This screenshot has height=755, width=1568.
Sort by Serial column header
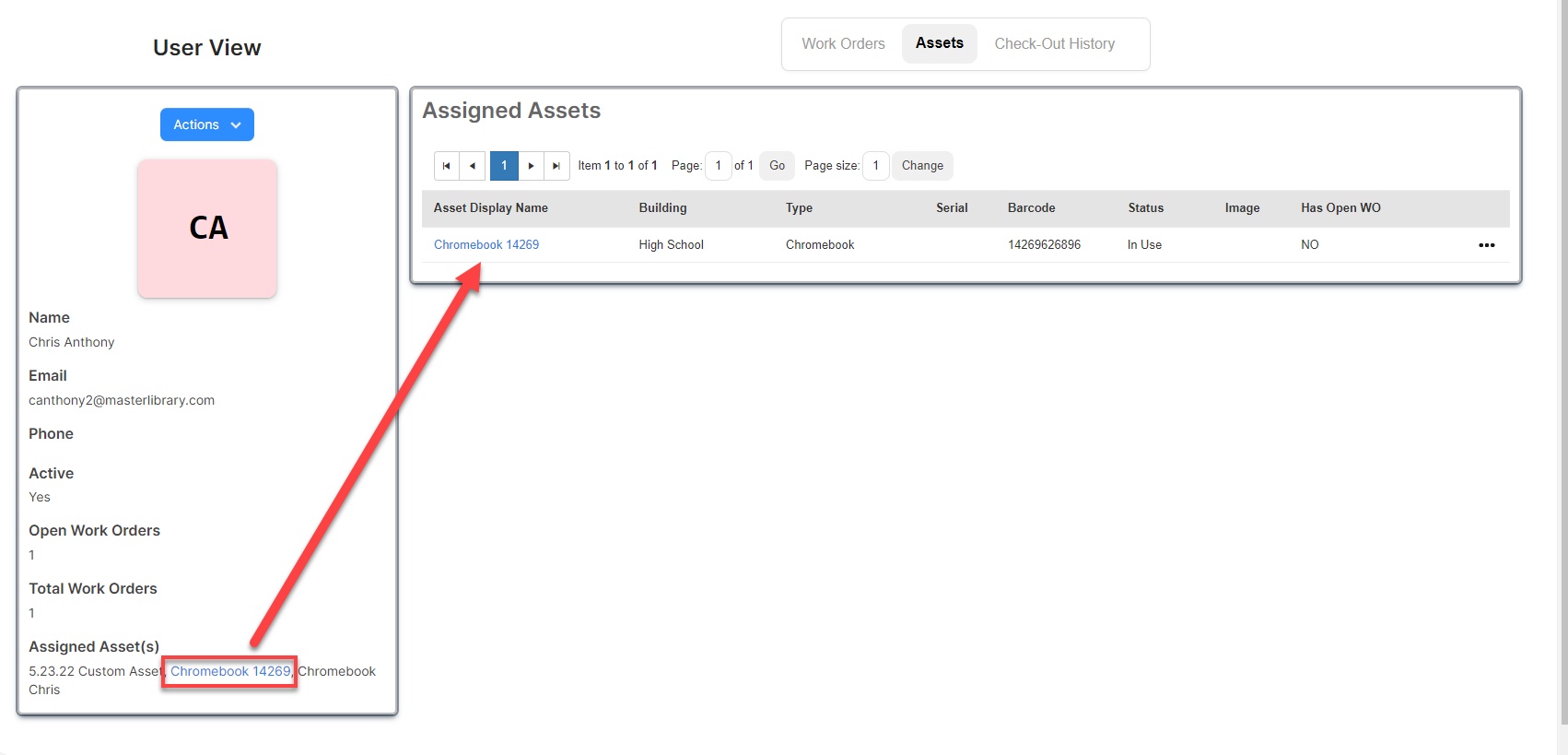(952, 208)
